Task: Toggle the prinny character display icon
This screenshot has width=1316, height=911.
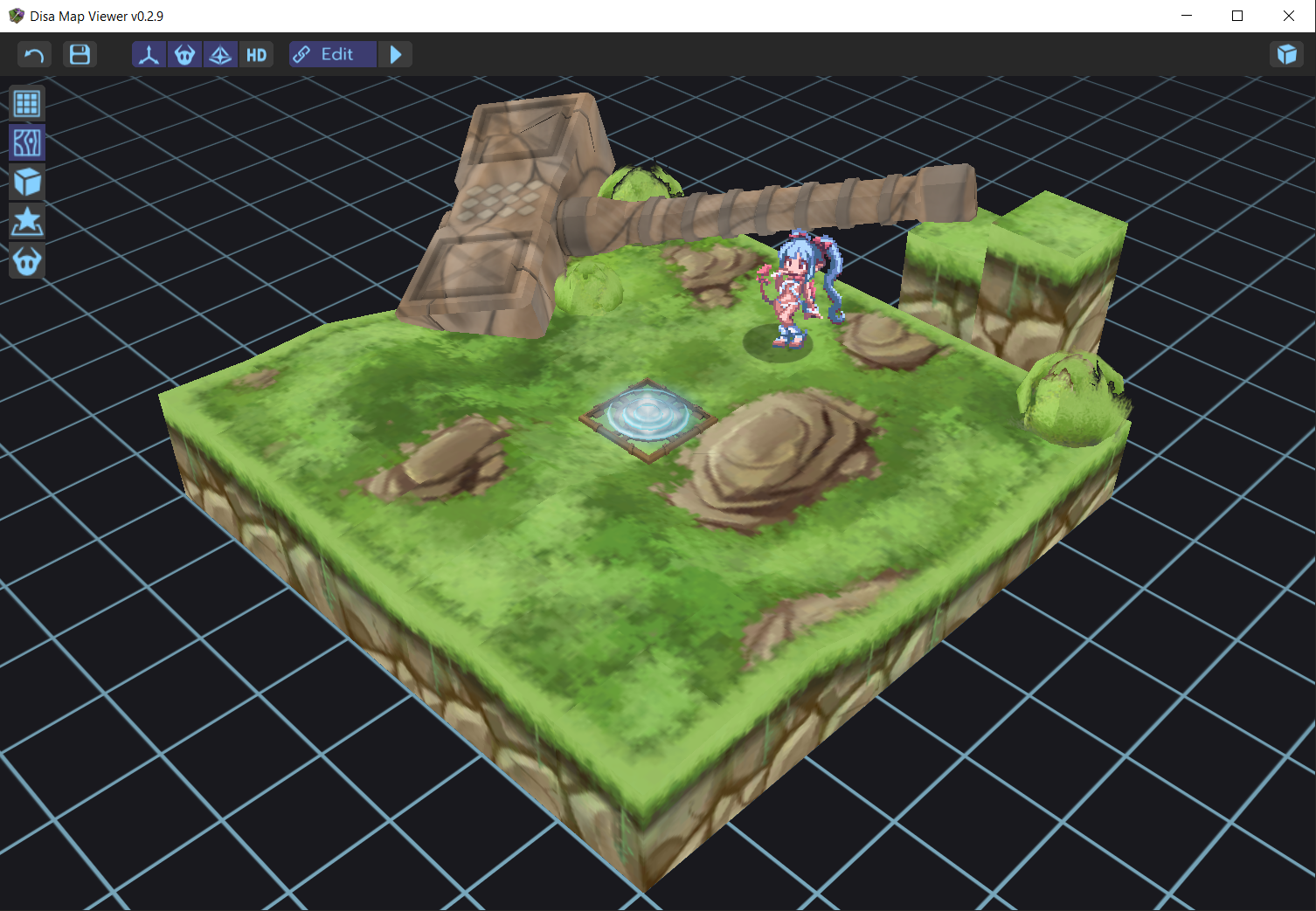Action: click(184, 55)
